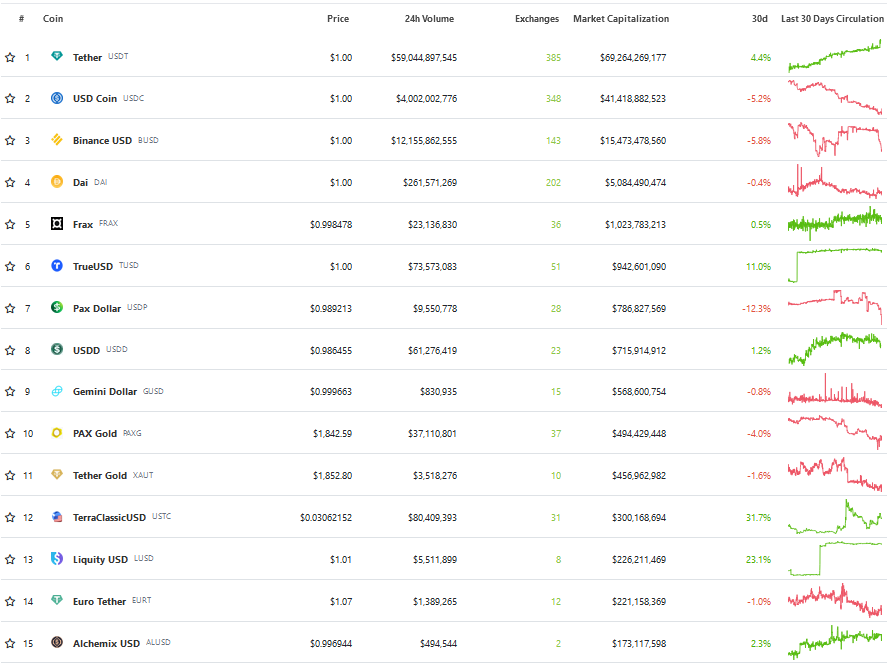Image resolution: width=887 pixels, height=665 pixels.
Task: Open the Binance USD link
Action: click(102, 140)
